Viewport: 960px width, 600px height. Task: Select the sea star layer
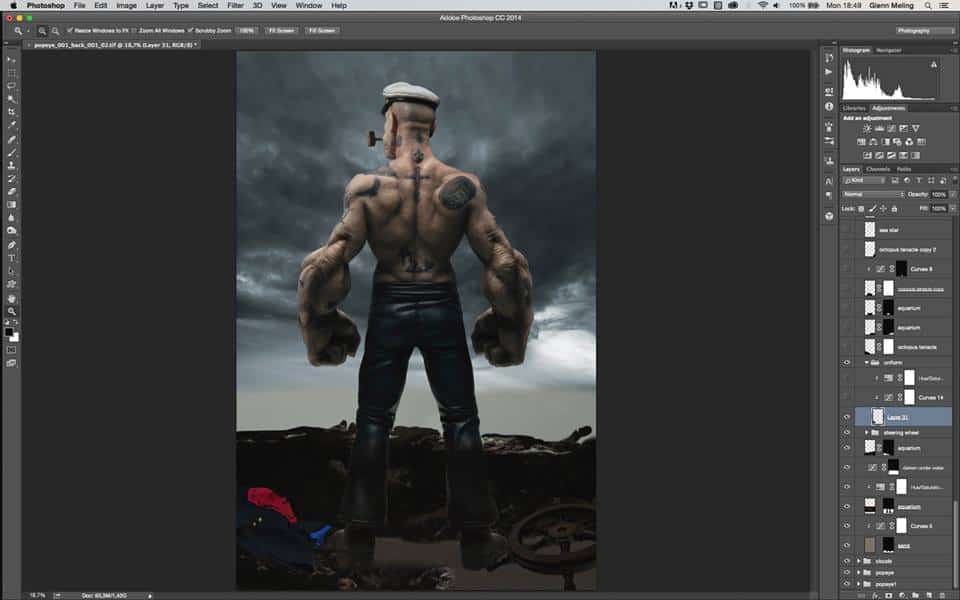tap(900, 230)
